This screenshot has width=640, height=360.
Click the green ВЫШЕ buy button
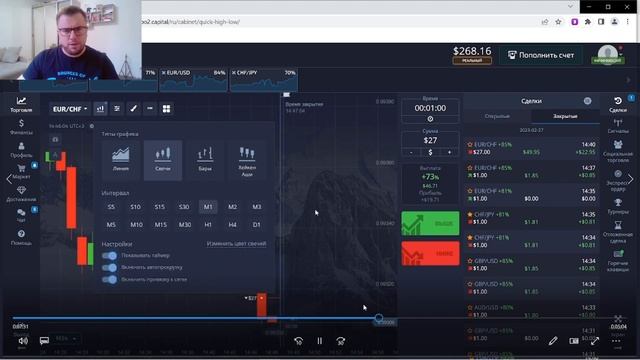(x=430, y=223)
